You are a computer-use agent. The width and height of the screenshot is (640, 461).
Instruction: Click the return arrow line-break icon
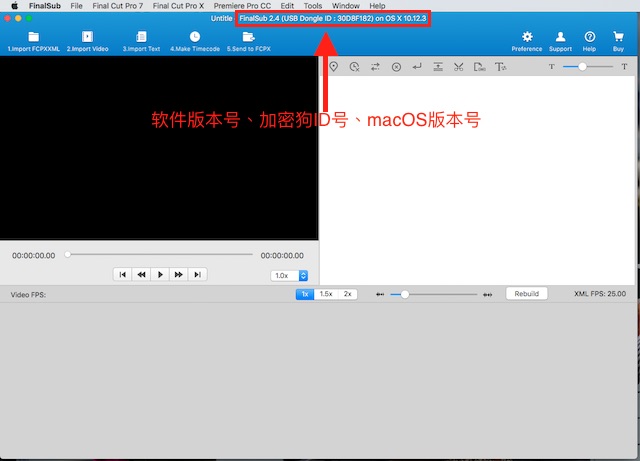pos(417,67)
